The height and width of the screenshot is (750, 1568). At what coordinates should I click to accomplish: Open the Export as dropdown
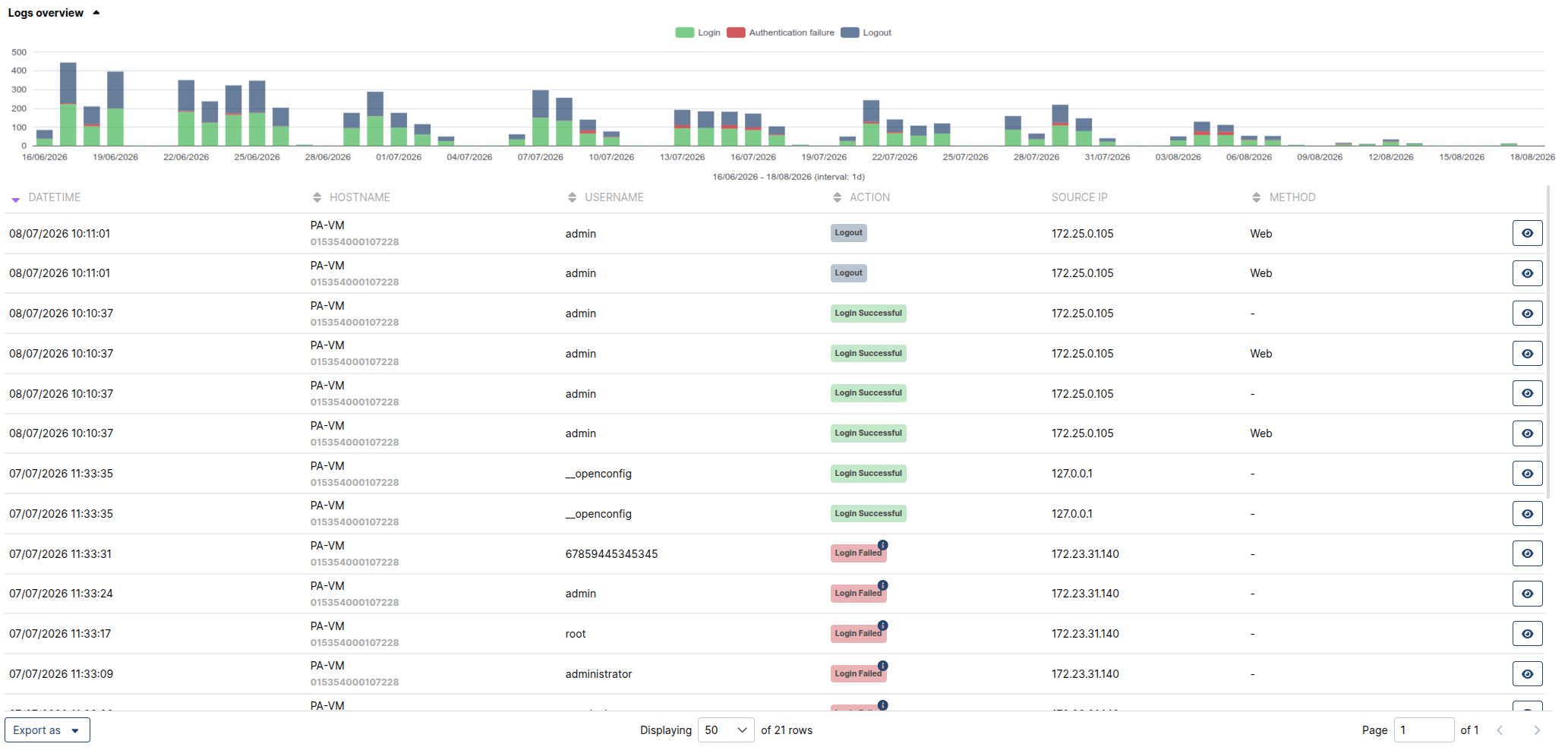tap(47, 730)
